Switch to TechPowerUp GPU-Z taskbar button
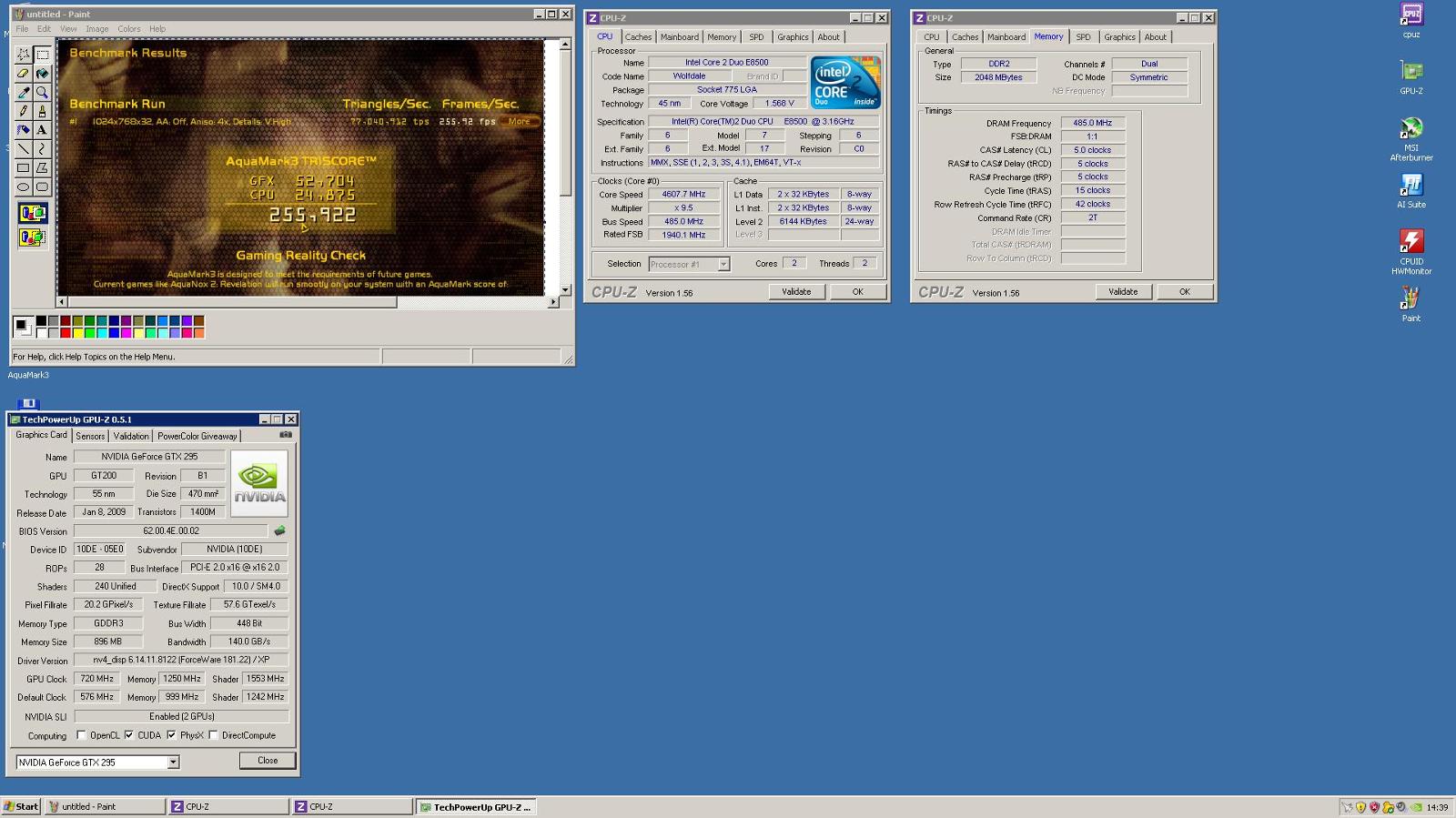 pyautogui.click(x=476, y=807)
